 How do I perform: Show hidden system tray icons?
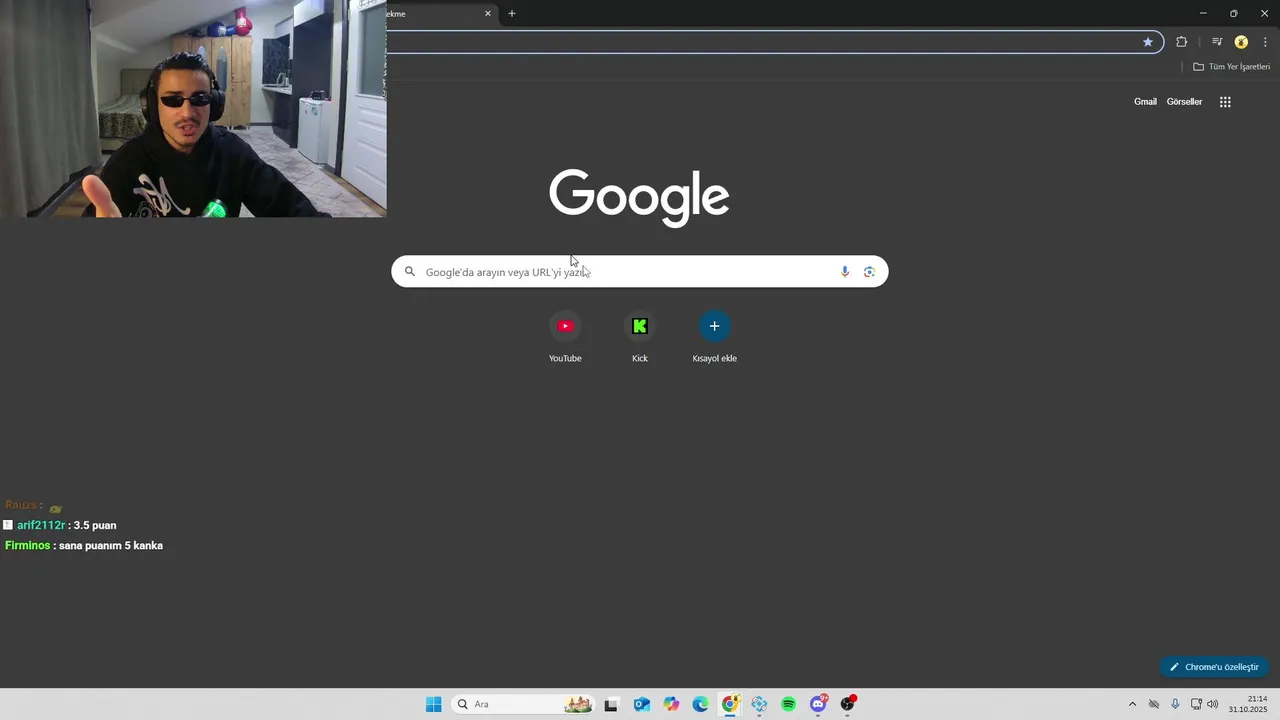pos(1132,704)
